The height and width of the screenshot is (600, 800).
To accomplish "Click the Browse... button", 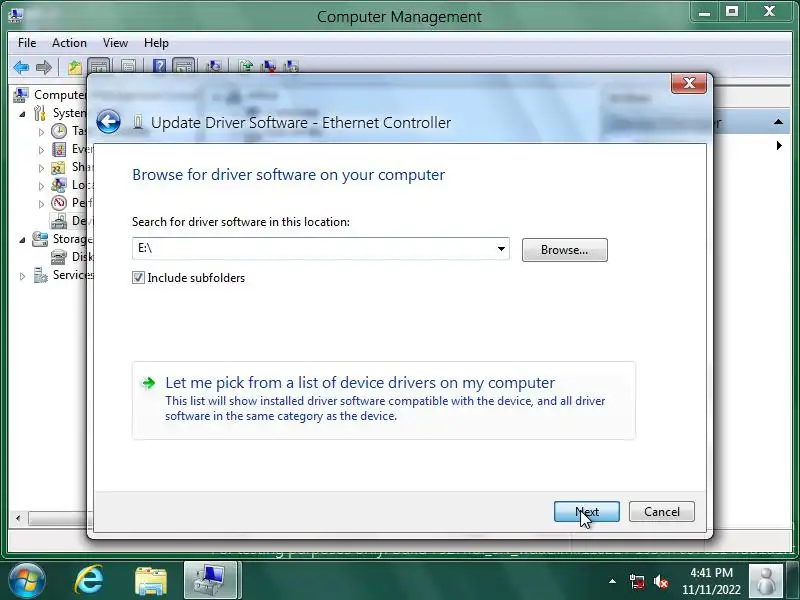I will [x=564, y=250].
